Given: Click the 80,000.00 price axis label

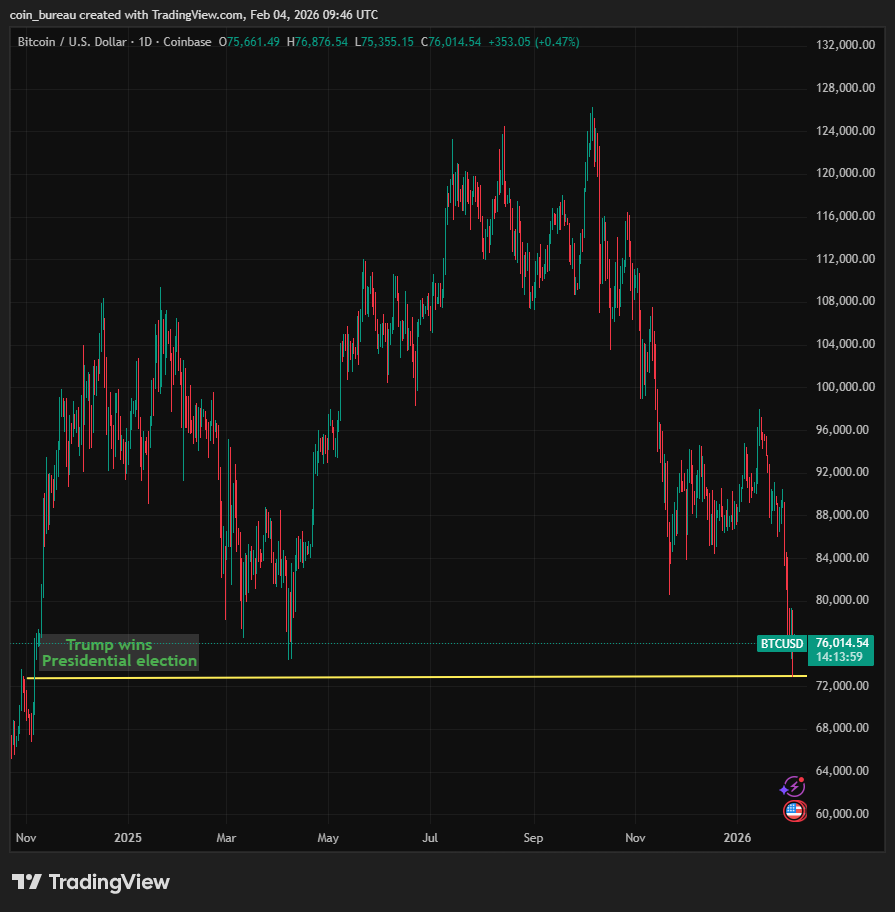Looking at the screenshot, I should click(x=842, y=600).
